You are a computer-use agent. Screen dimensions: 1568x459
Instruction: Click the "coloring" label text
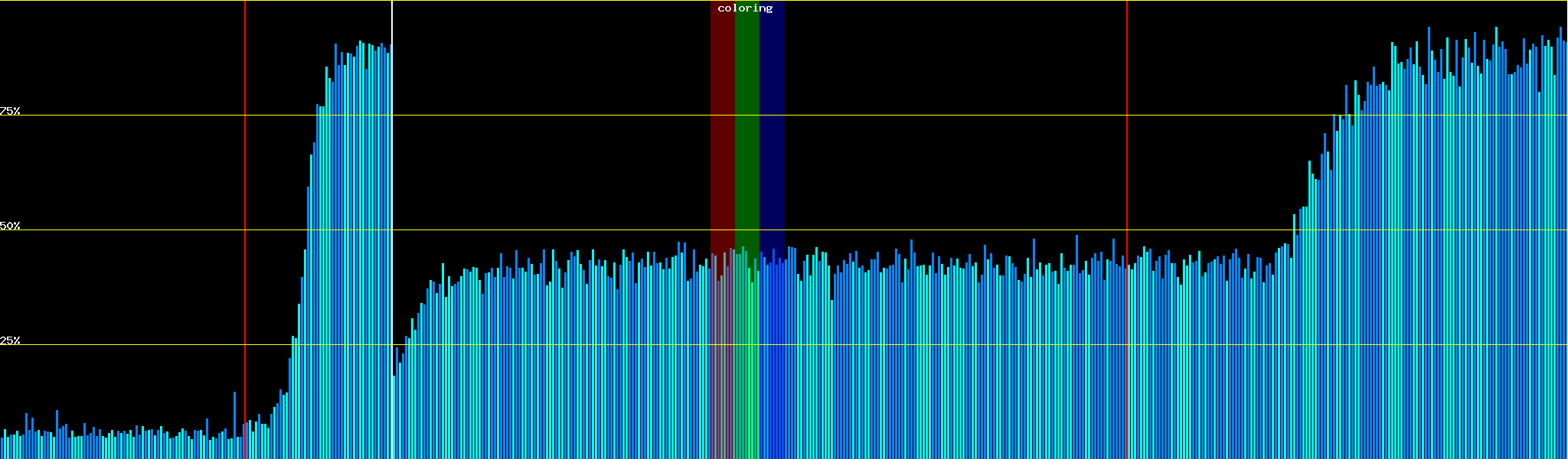745,8
